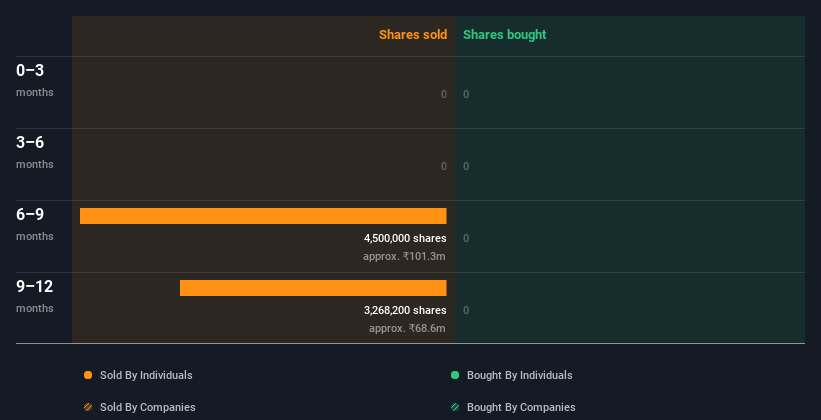Select the 6–9 months row label
This screenshot has width=821, height=420.
coord(35,224)
